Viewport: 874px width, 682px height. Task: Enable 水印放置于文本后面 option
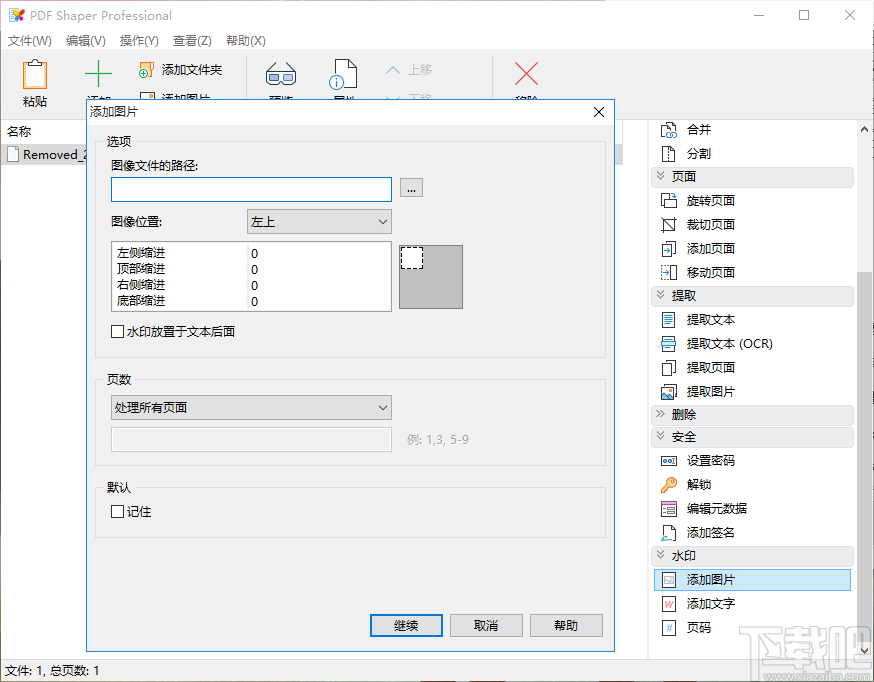pyautogui.click(x=117, y=331)
